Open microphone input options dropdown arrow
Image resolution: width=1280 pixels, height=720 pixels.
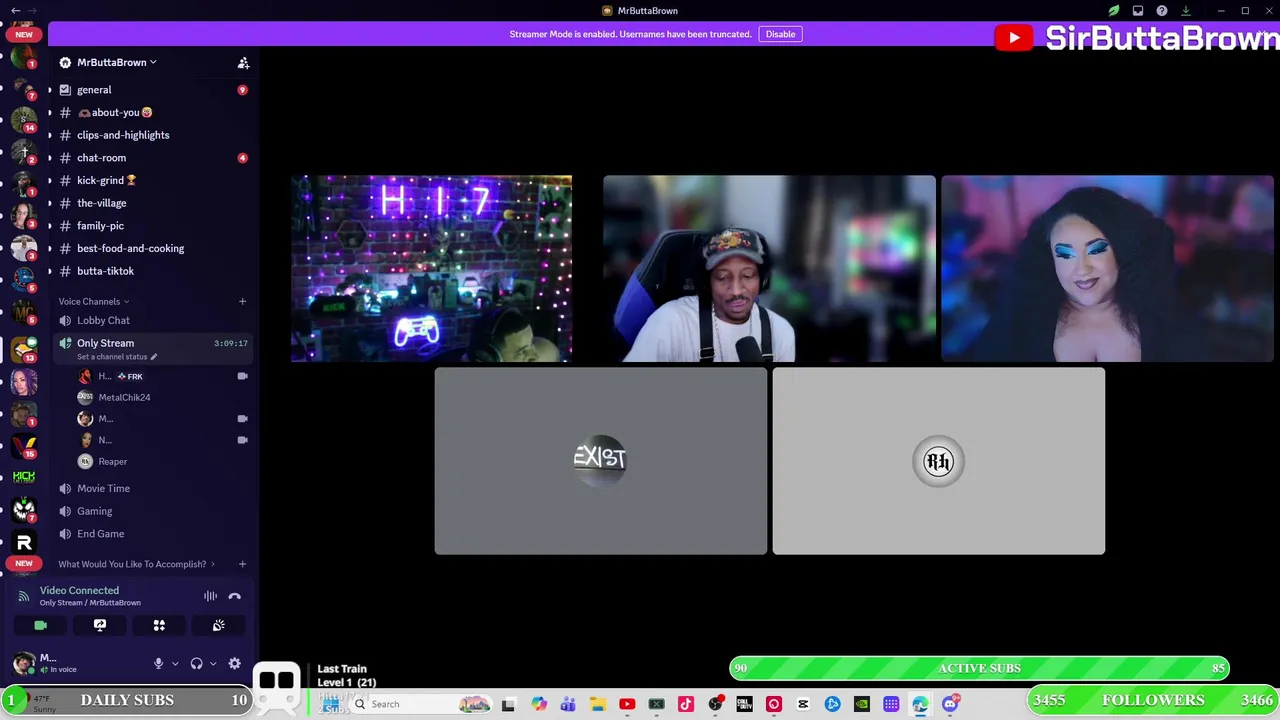point(174,663)
